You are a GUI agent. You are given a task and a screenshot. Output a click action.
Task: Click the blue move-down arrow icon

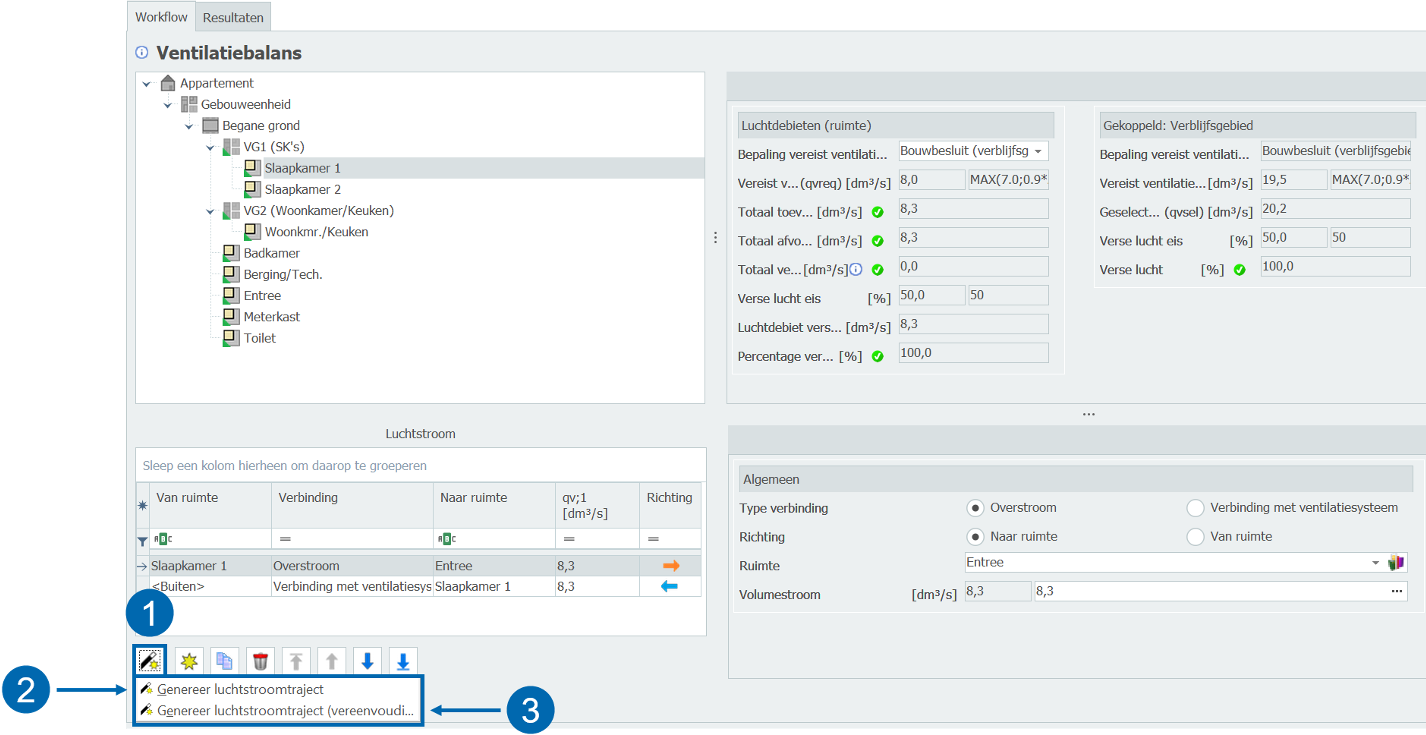click(x=367, y=661)
